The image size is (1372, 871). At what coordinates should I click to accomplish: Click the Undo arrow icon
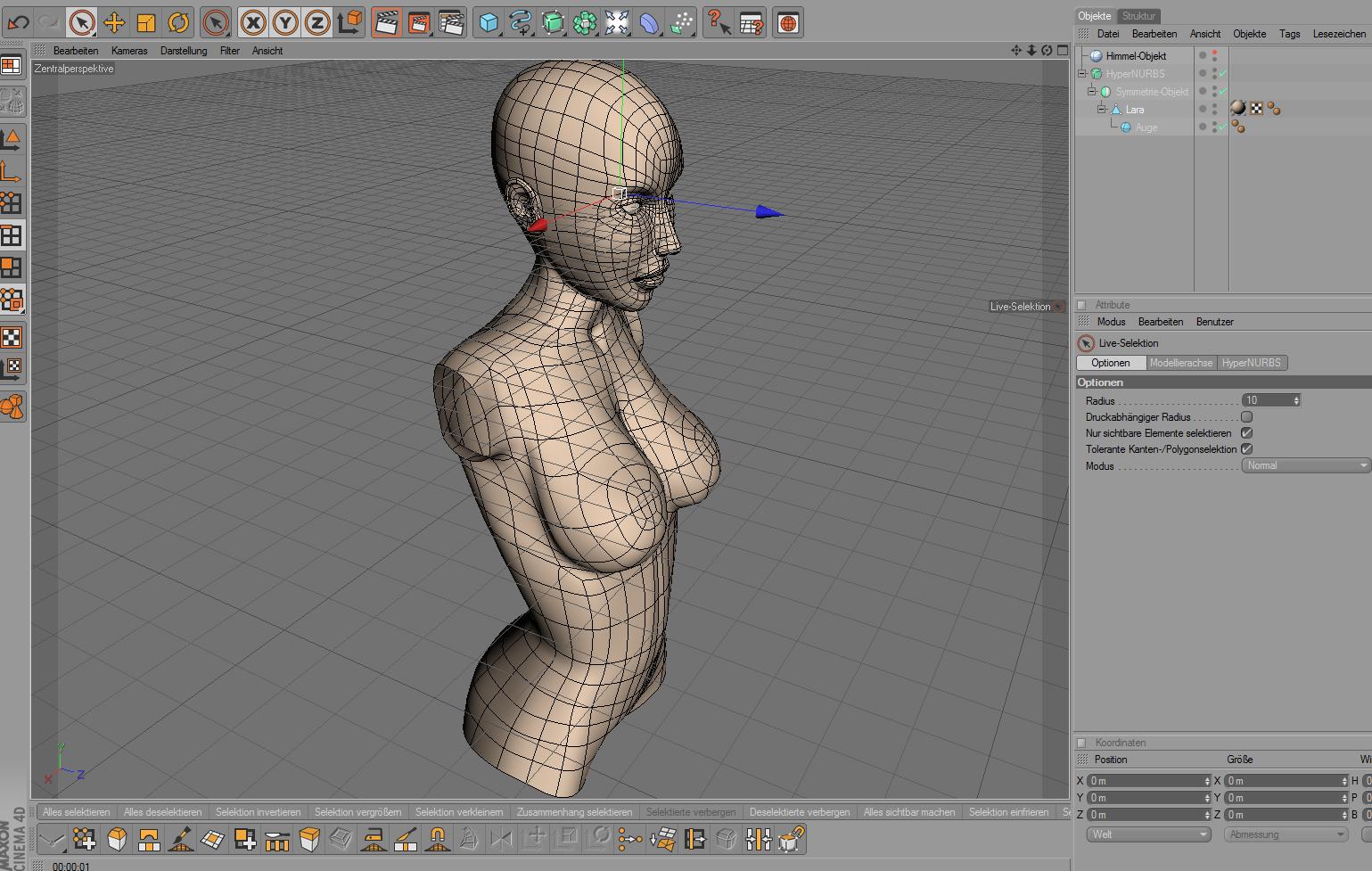click(x=18, y=23)
